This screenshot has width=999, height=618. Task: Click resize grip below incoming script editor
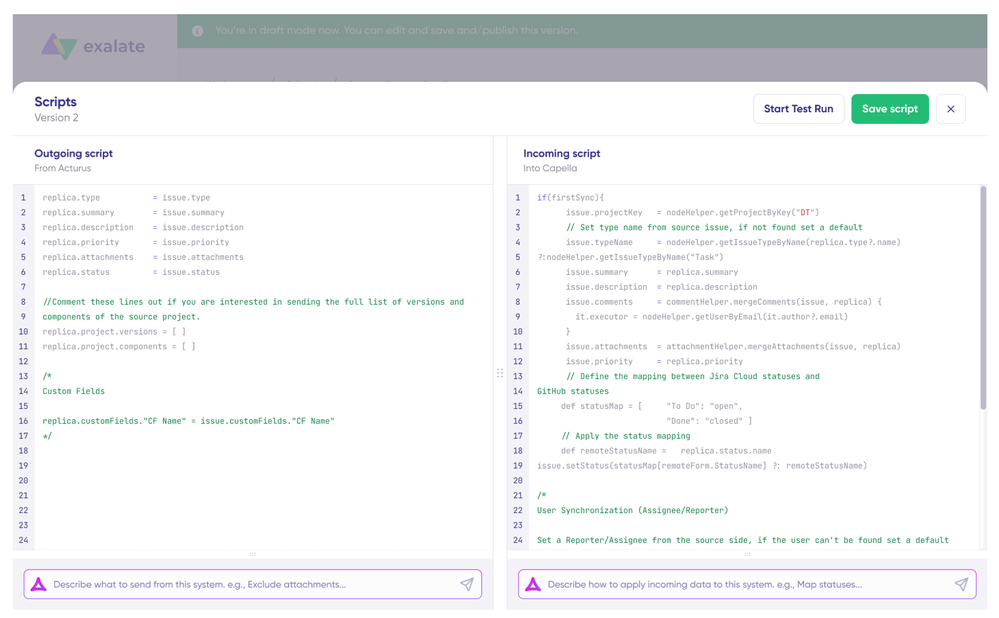(746, 554)
